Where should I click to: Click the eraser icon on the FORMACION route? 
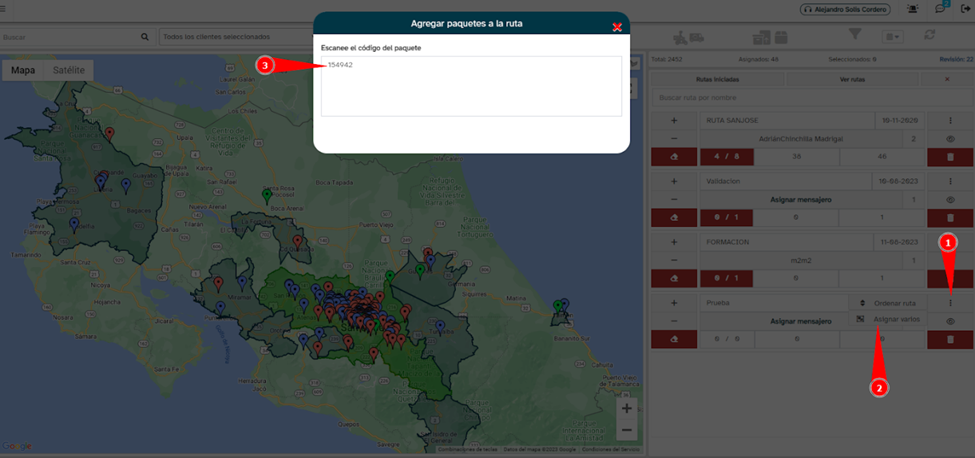pyautogui.click(x=674, y=279)
